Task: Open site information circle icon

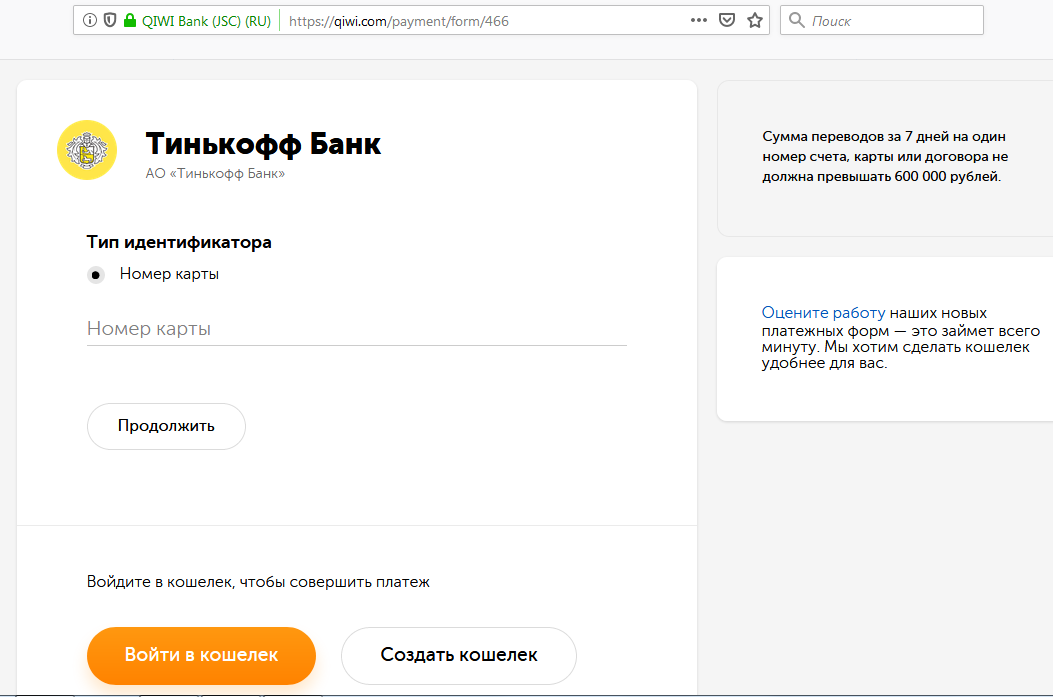Action: pos(90,20)
